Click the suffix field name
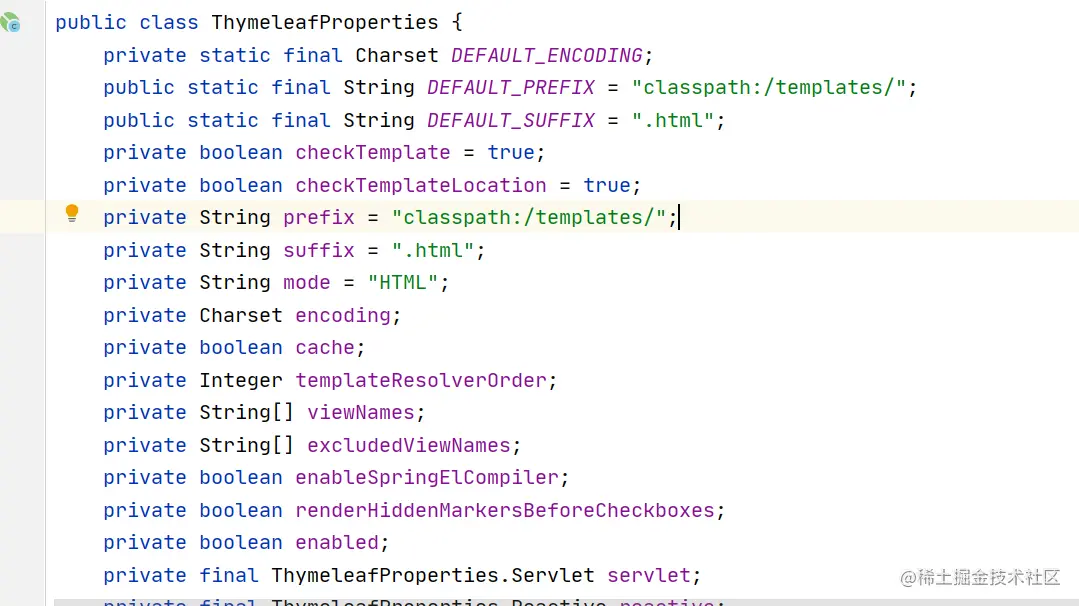1079x606 pixels. [x=319, y=250]
